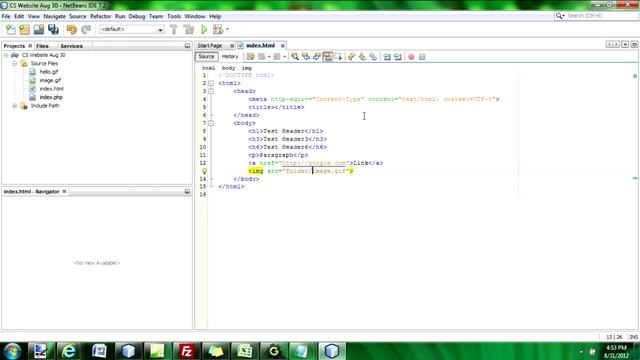
Task: Click the Find Previous Occurrence icon
Action: tap(306, 57)
